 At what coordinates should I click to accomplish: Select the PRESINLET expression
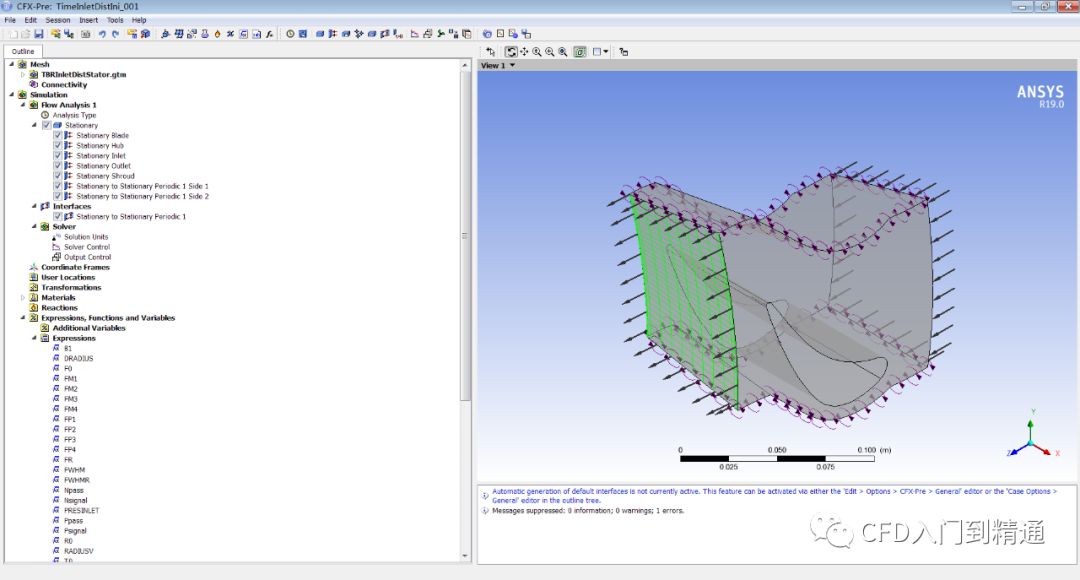click(x=81, y=510)
